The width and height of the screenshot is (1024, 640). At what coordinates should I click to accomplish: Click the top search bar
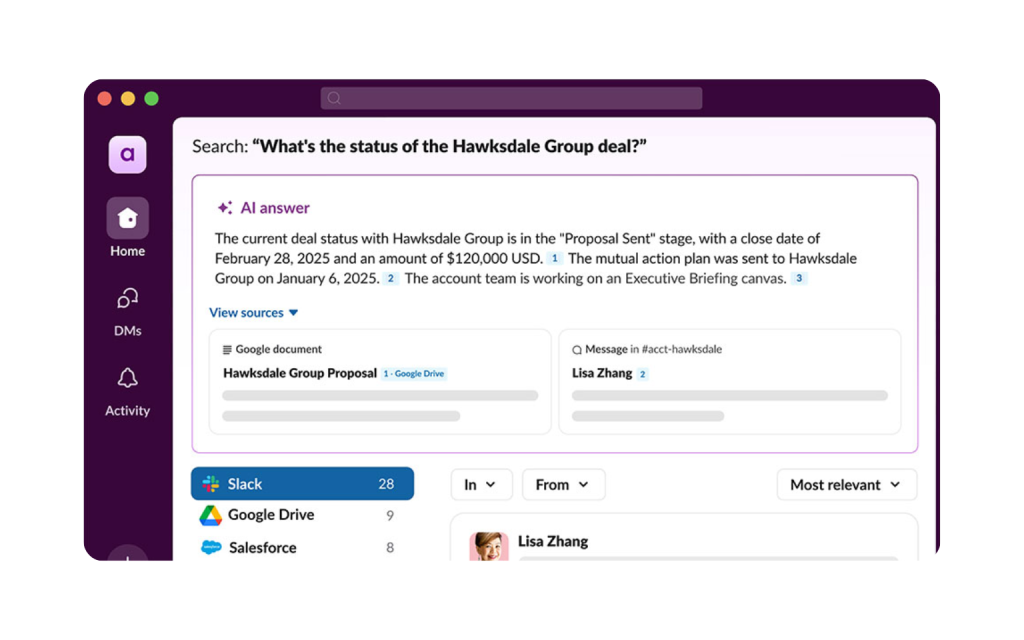coord(511,98)
